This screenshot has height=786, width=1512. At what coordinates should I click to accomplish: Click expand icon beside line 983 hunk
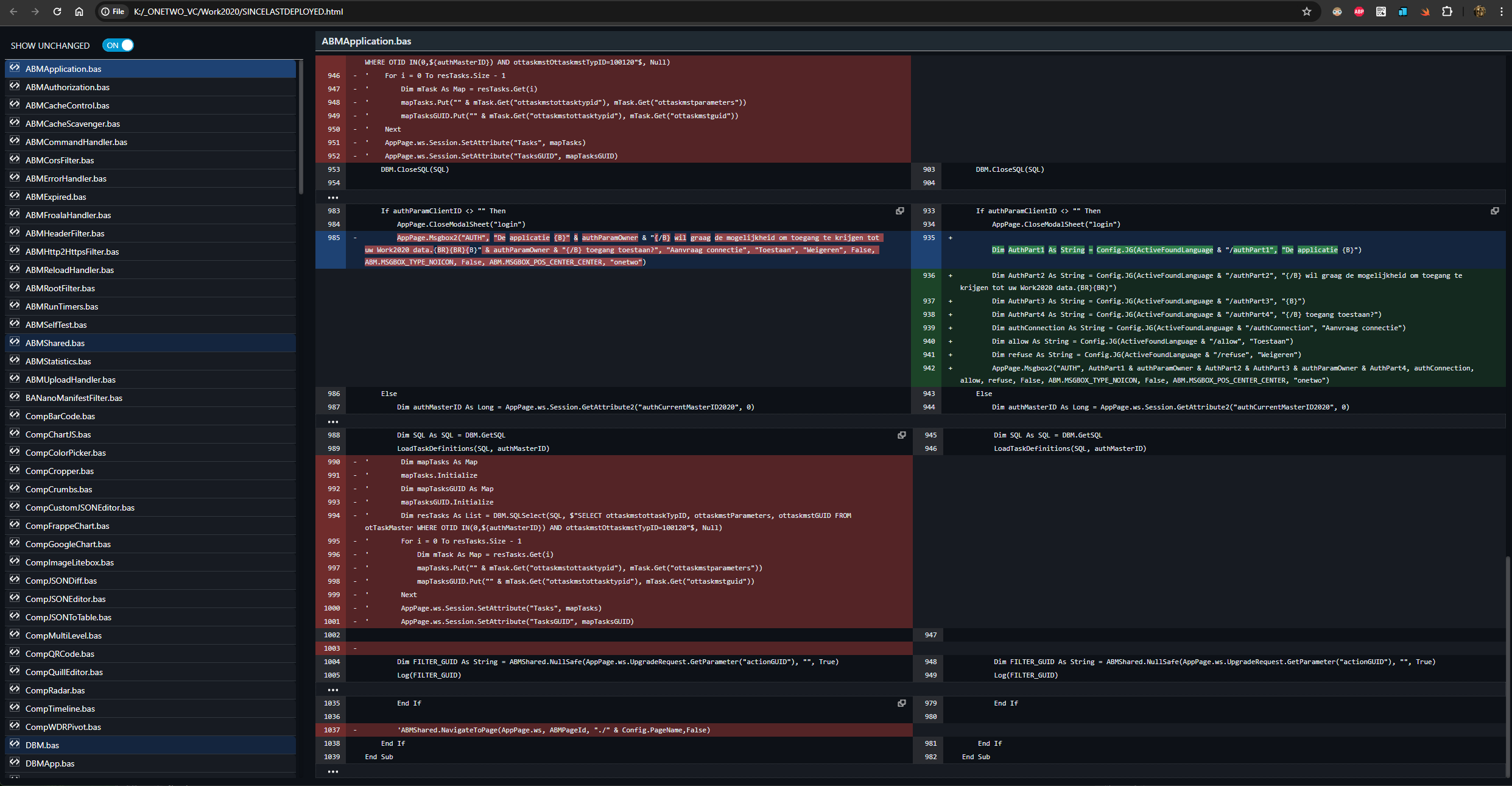[x=899, y=211]
